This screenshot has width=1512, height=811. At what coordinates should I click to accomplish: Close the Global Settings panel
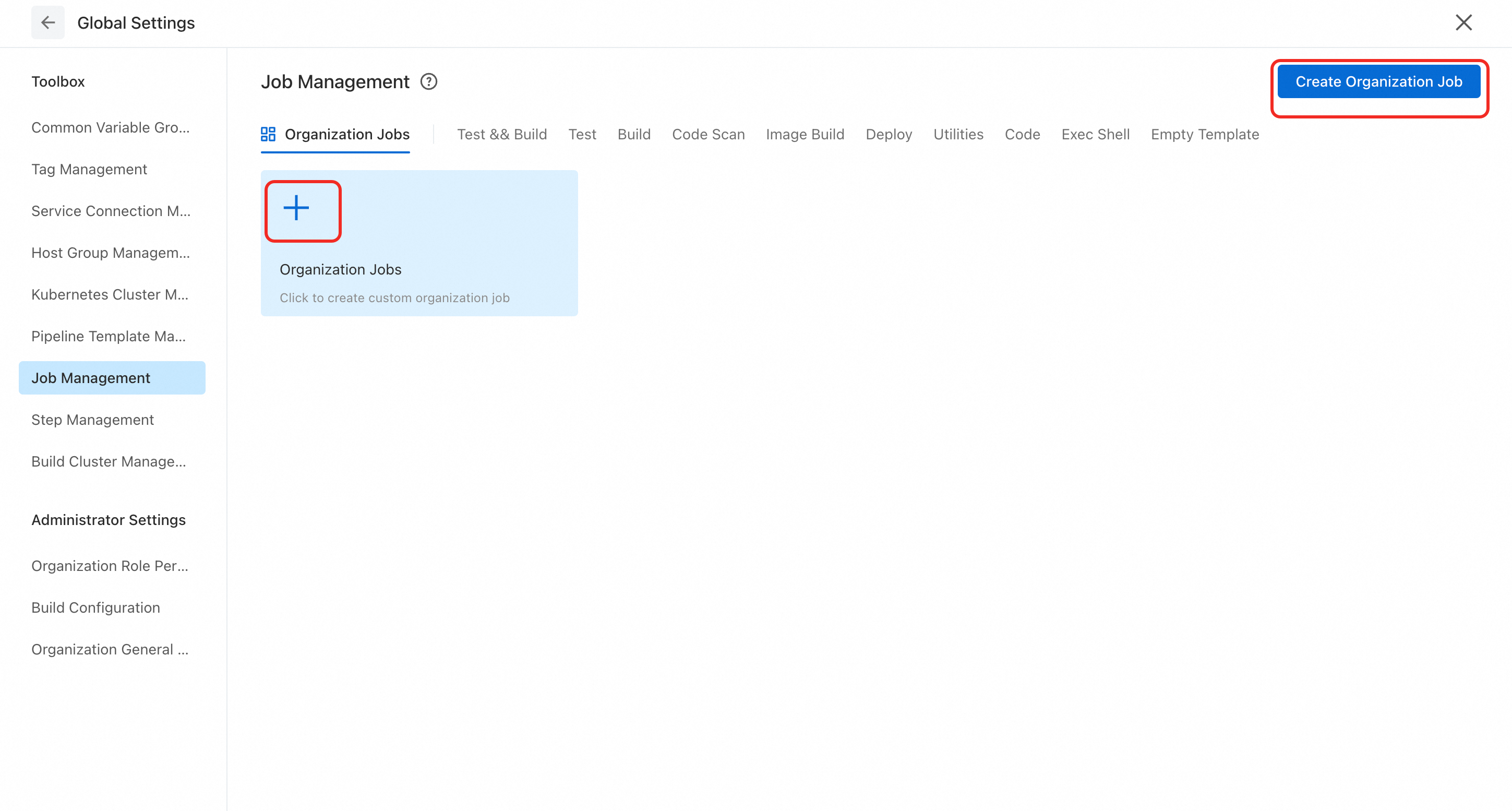coord(1463,22)
